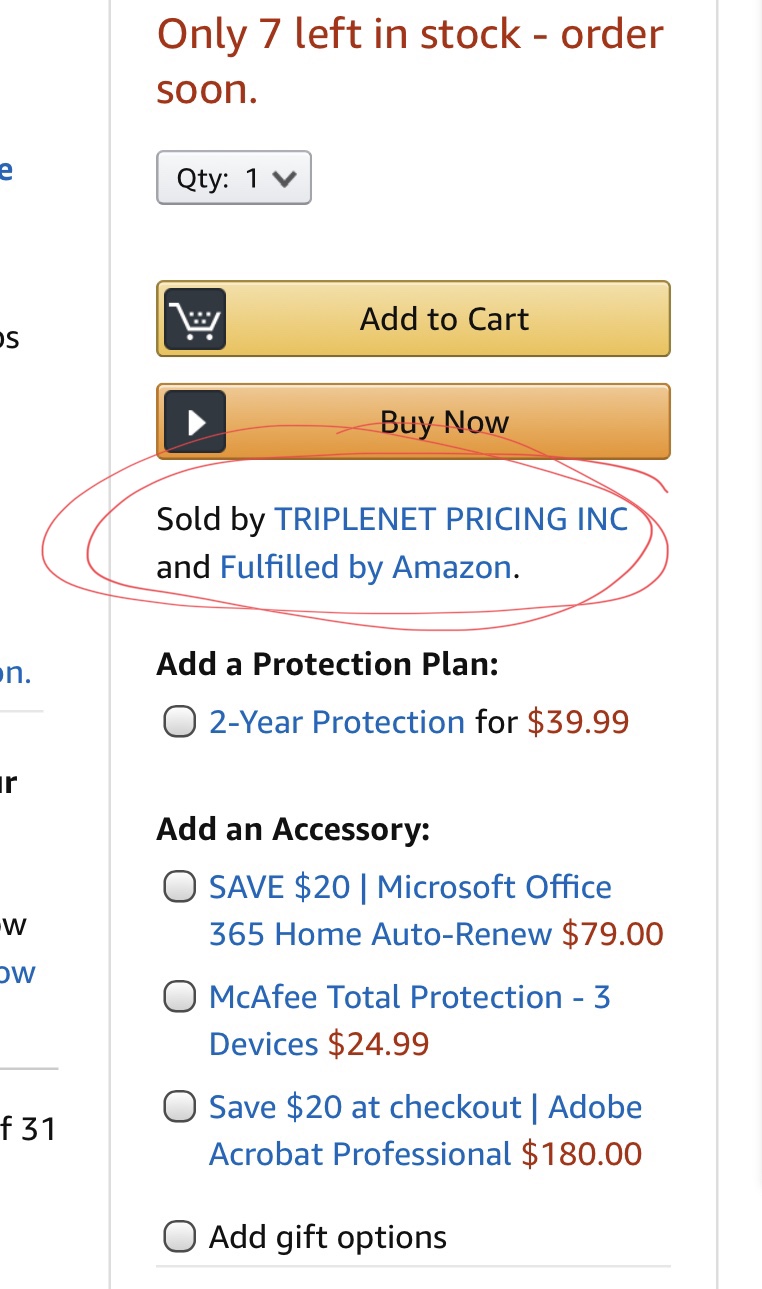Select the Adobe Acrobat Professional checkbox
This screenshot has width=762, height=1289.
pos(179,1107)
